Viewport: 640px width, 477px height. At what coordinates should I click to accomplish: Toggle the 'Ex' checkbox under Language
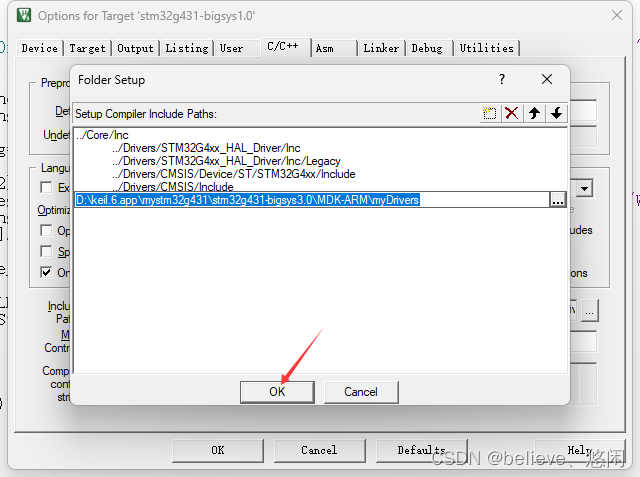coord(46,187)
